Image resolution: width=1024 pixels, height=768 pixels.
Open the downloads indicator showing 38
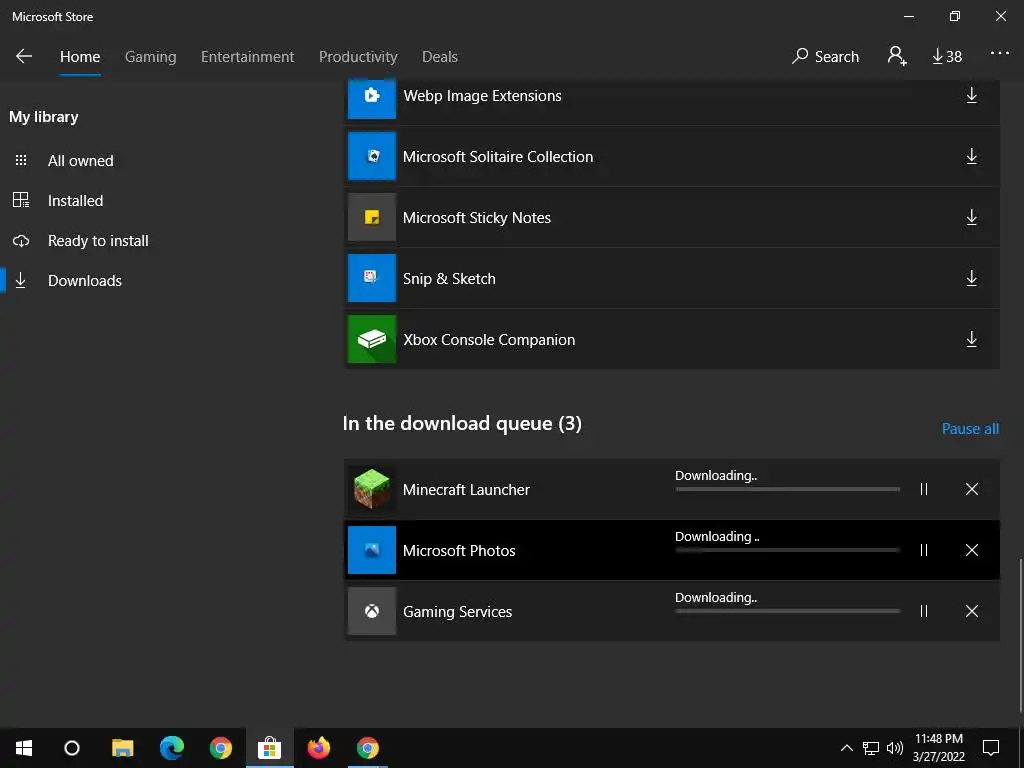coord(947,57)
